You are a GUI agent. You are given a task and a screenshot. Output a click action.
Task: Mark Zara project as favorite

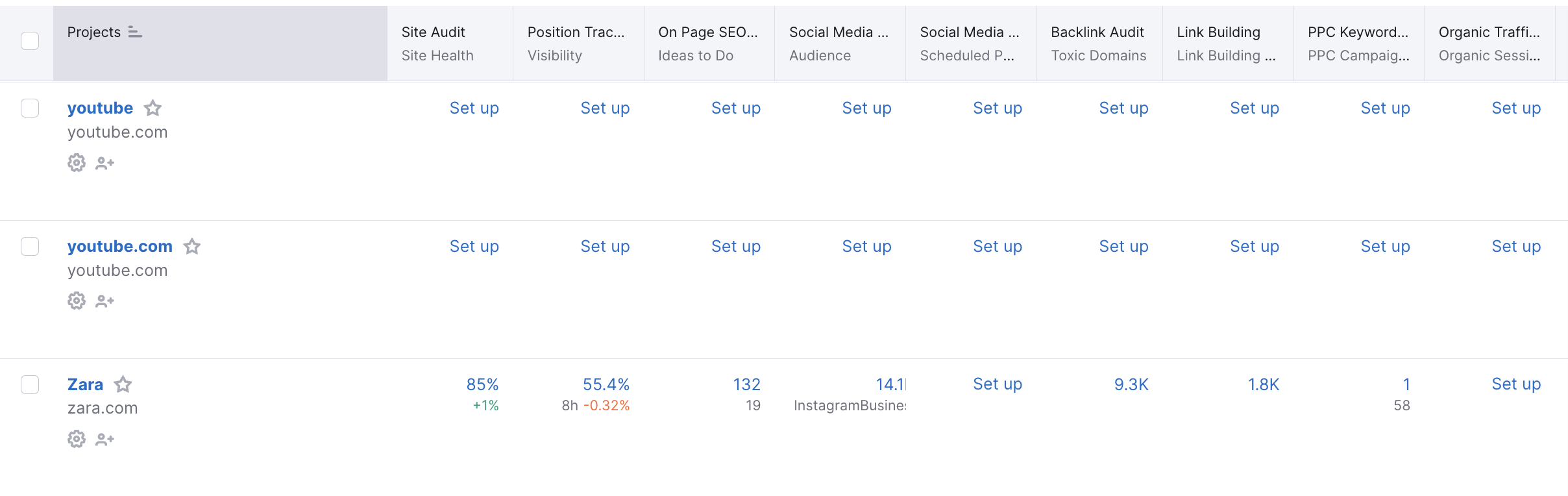tap(123, 385)
